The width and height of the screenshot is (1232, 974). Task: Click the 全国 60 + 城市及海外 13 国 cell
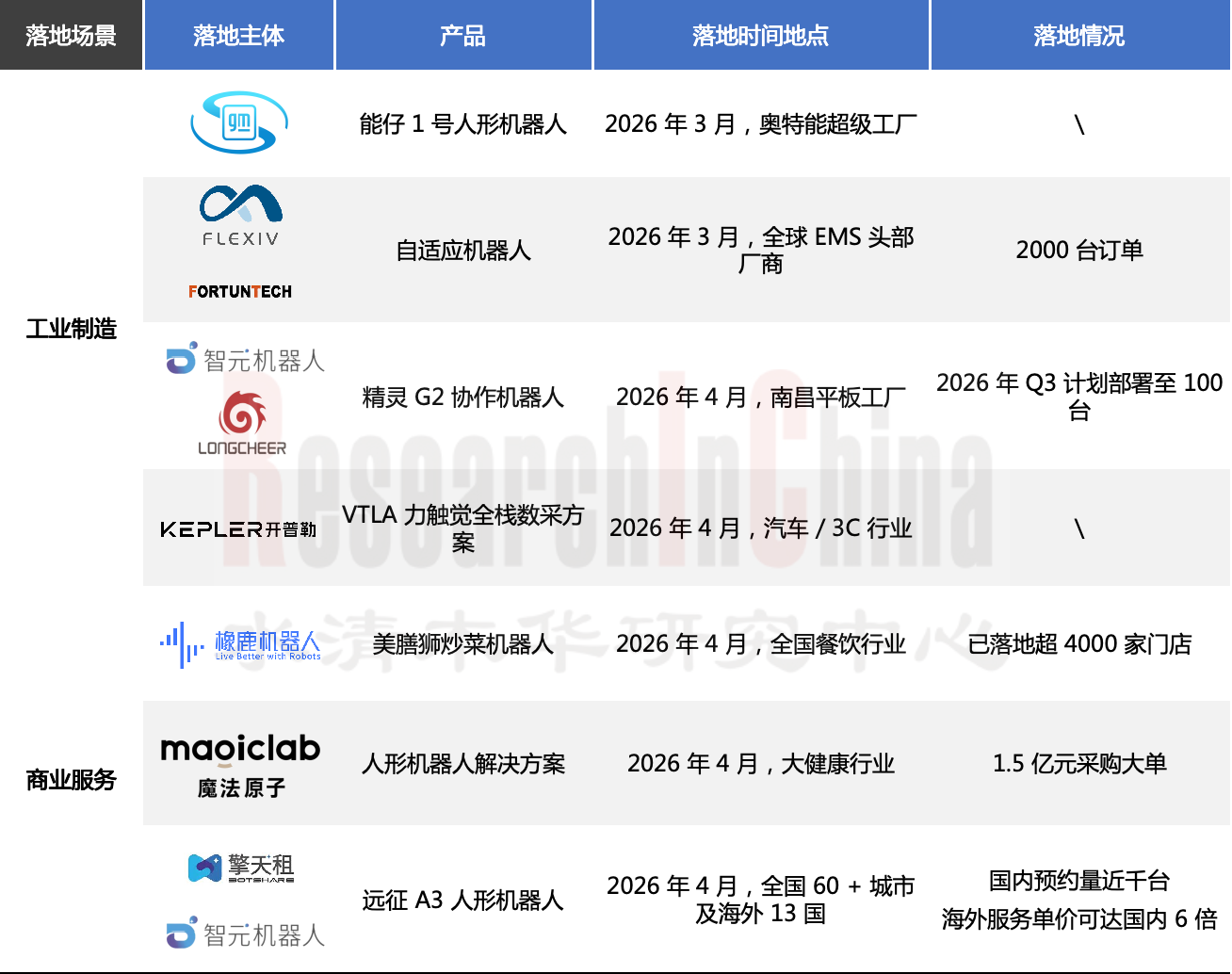761,900
